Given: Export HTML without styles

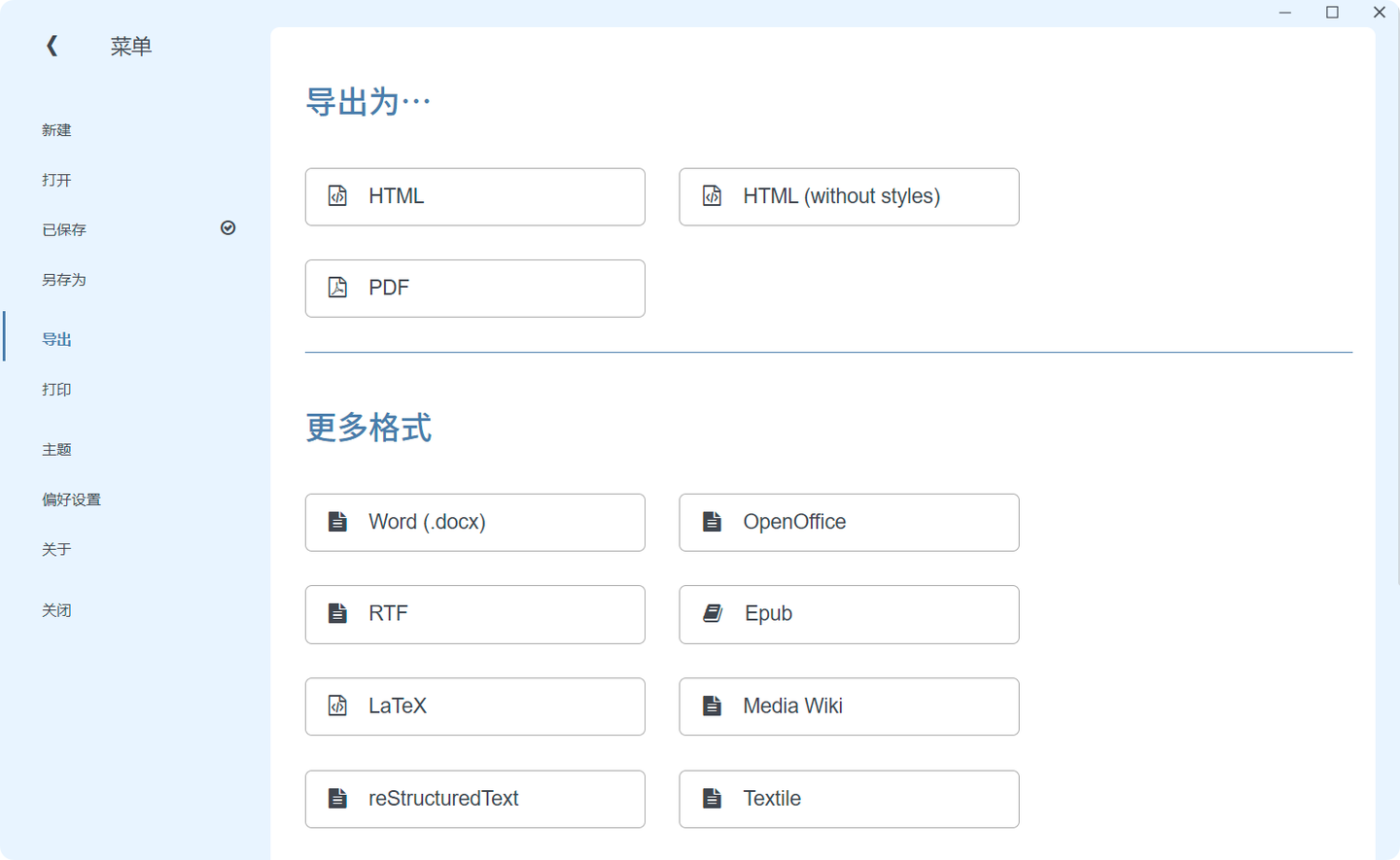Looking at the screenshot, I should pyautogui.click(x=849, y=196).
